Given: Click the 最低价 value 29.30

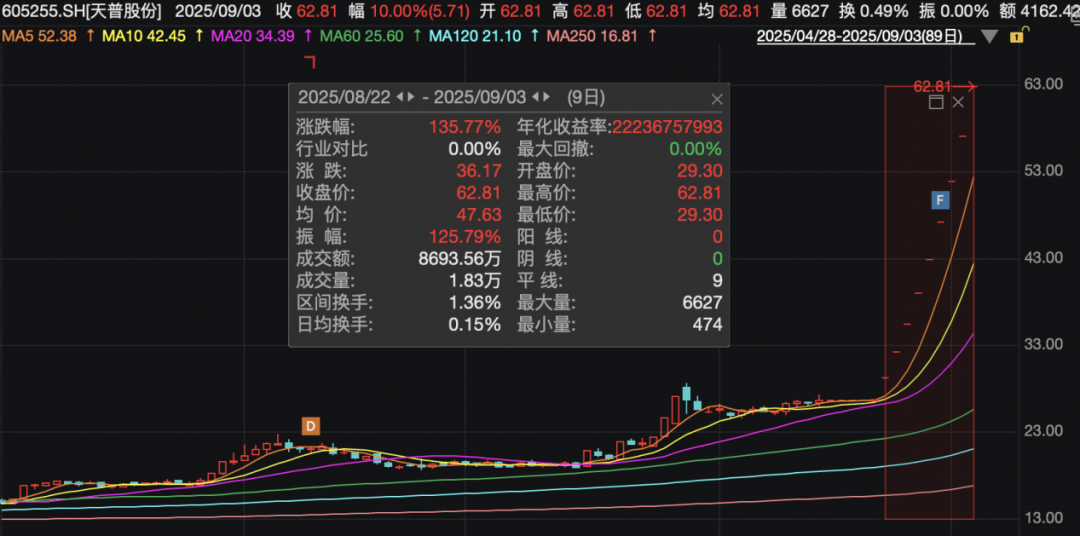Looking at the screenshot, I should (x=700, y=215).
